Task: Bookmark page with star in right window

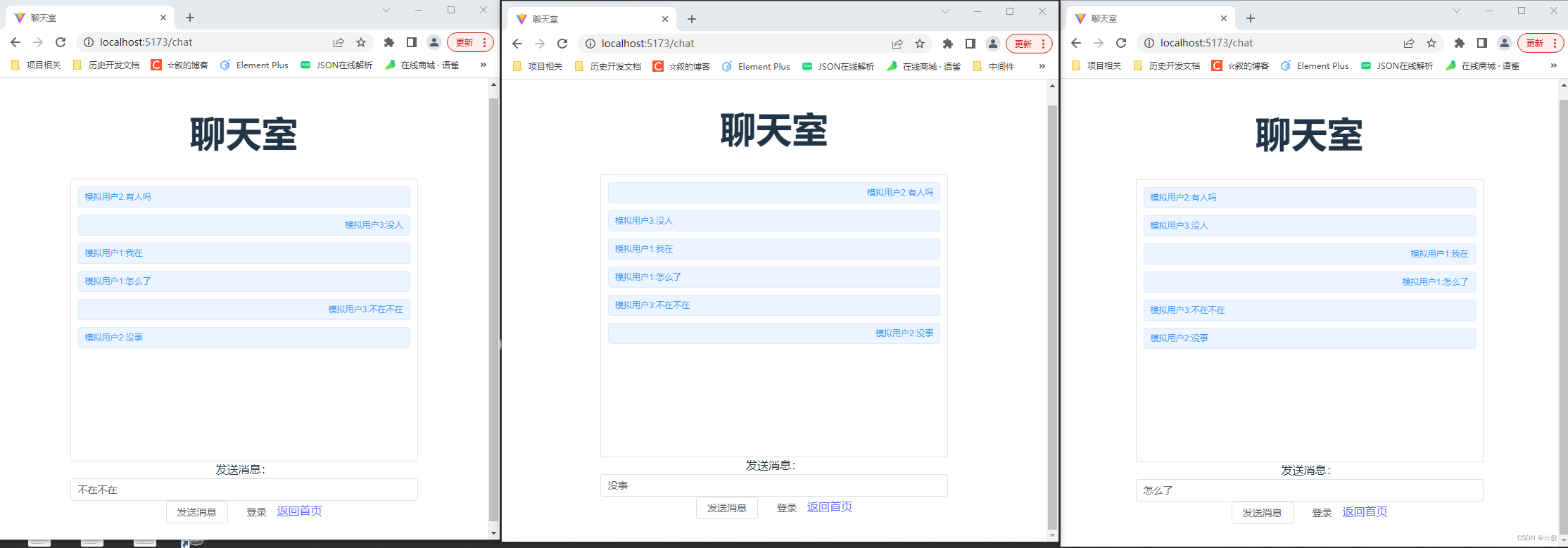Action: [x=1431, y=43]
